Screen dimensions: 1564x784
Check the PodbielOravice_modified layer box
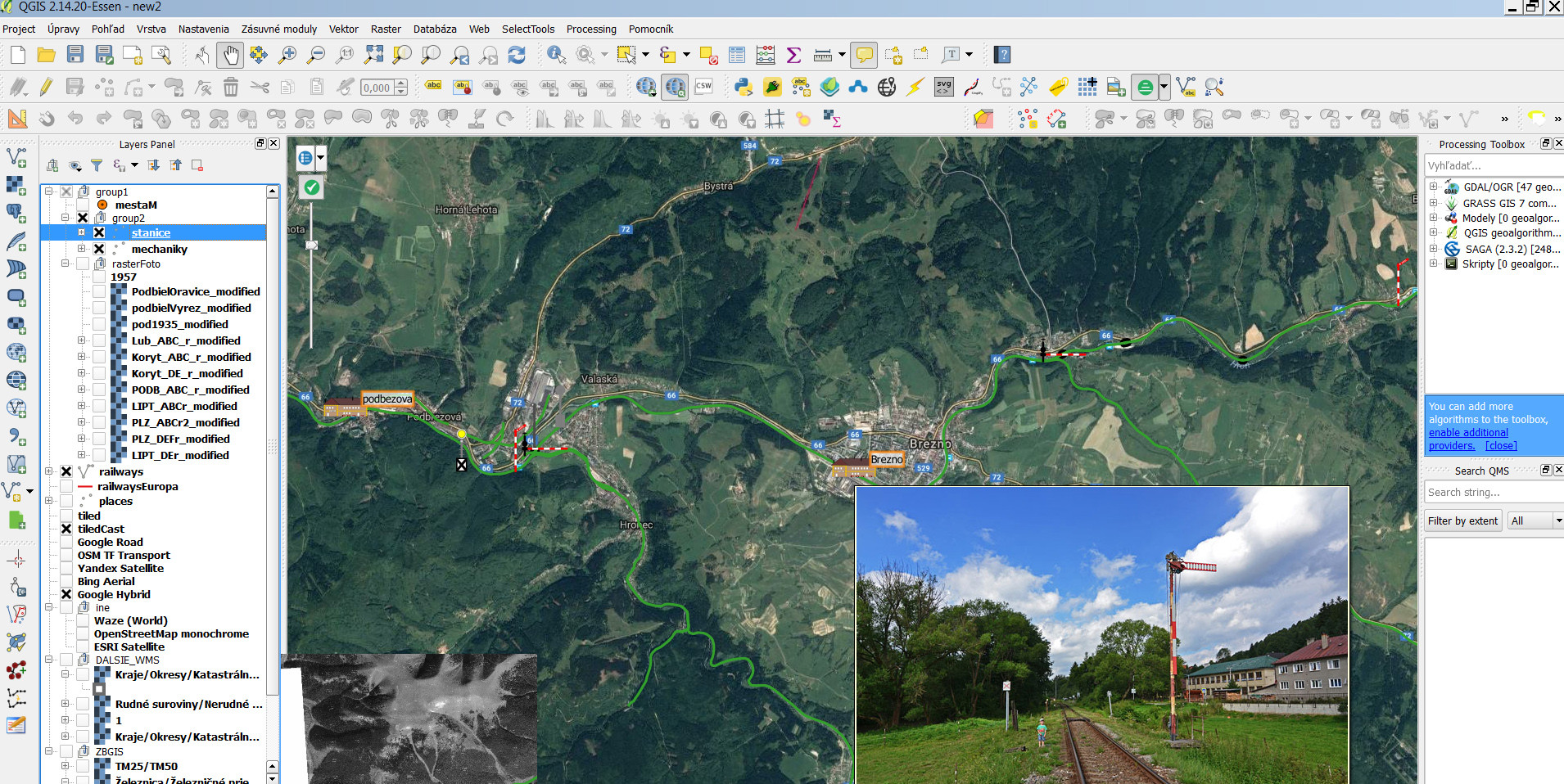(99, 292)
